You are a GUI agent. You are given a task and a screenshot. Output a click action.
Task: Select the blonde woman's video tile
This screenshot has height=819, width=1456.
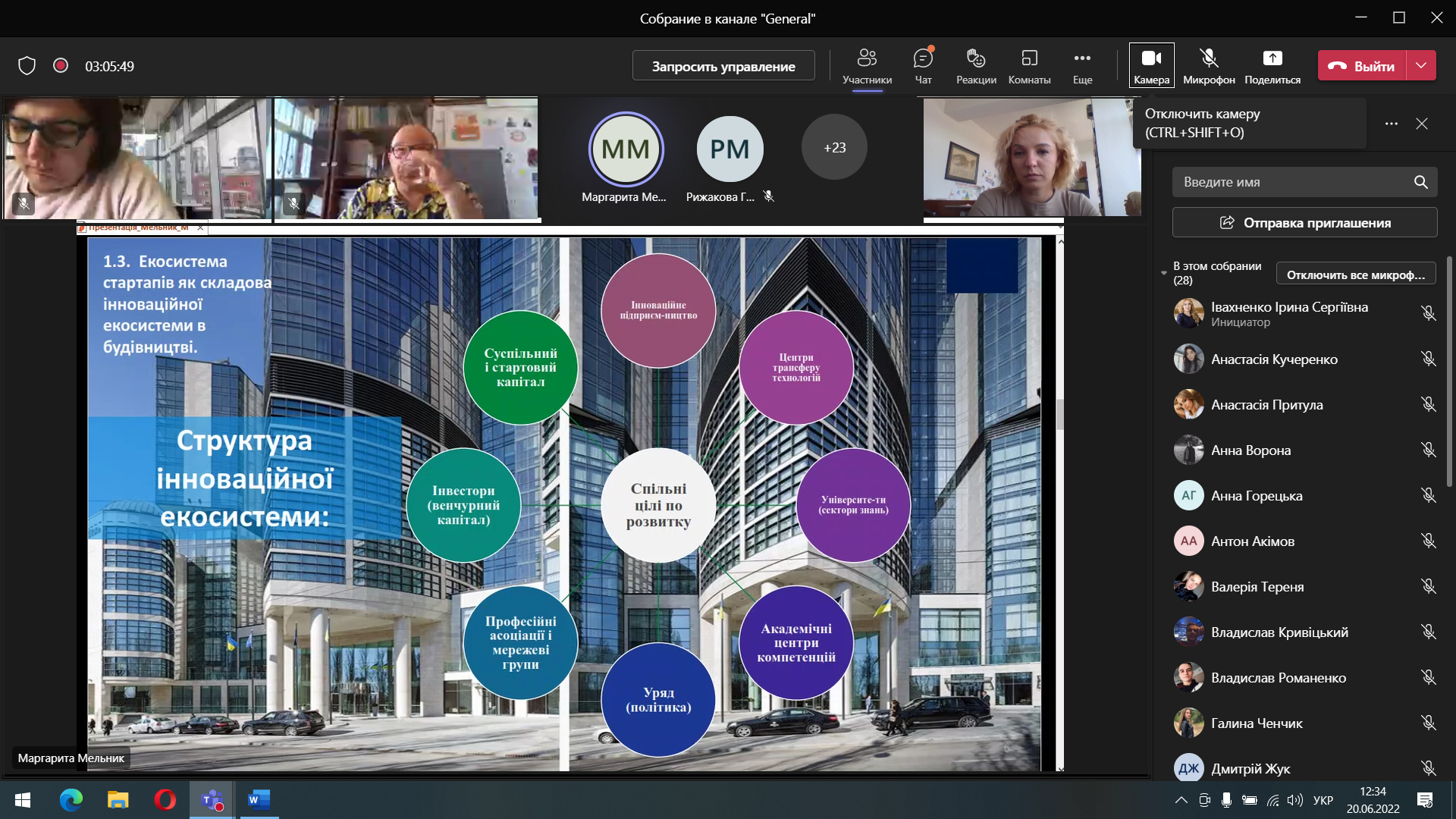coord(1031,157)
